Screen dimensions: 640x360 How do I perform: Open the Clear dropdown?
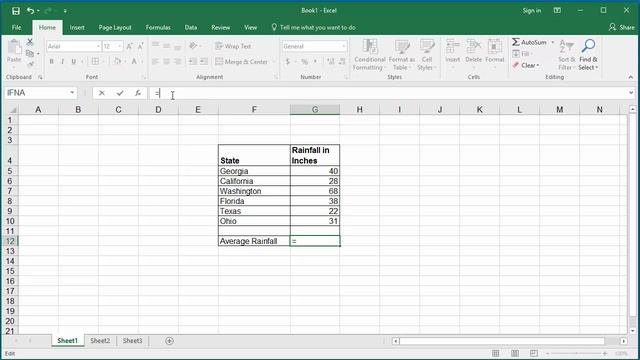(526, 65)
